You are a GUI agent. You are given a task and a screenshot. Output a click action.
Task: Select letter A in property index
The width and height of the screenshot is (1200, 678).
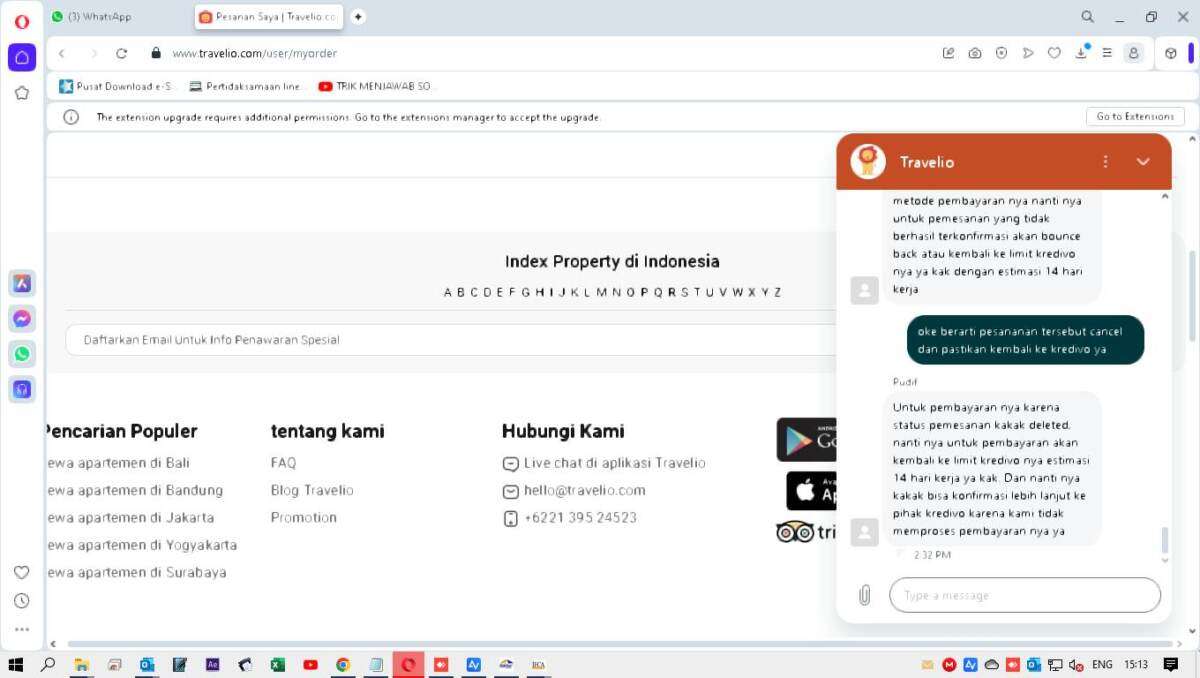(x=448, y=292)
